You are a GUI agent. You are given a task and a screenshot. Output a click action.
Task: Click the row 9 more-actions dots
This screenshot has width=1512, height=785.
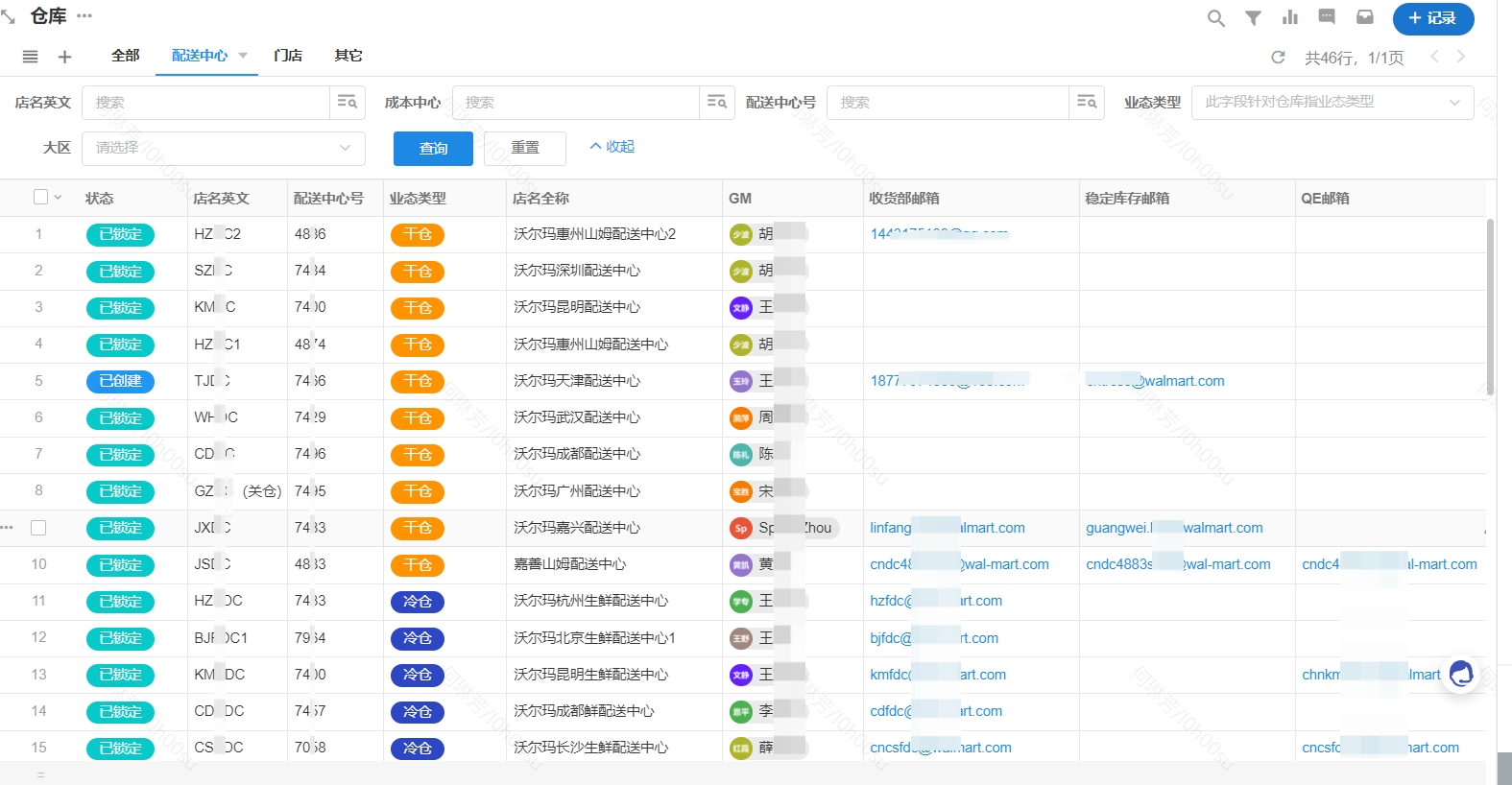coord(8,528)
